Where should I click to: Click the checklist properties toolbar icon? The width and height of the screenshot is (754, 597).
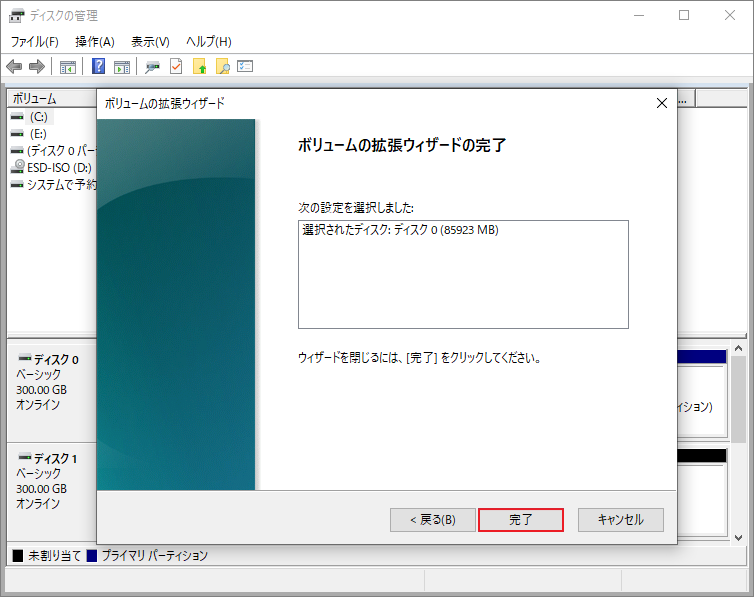pyautogui.click(x=245, y=66)
